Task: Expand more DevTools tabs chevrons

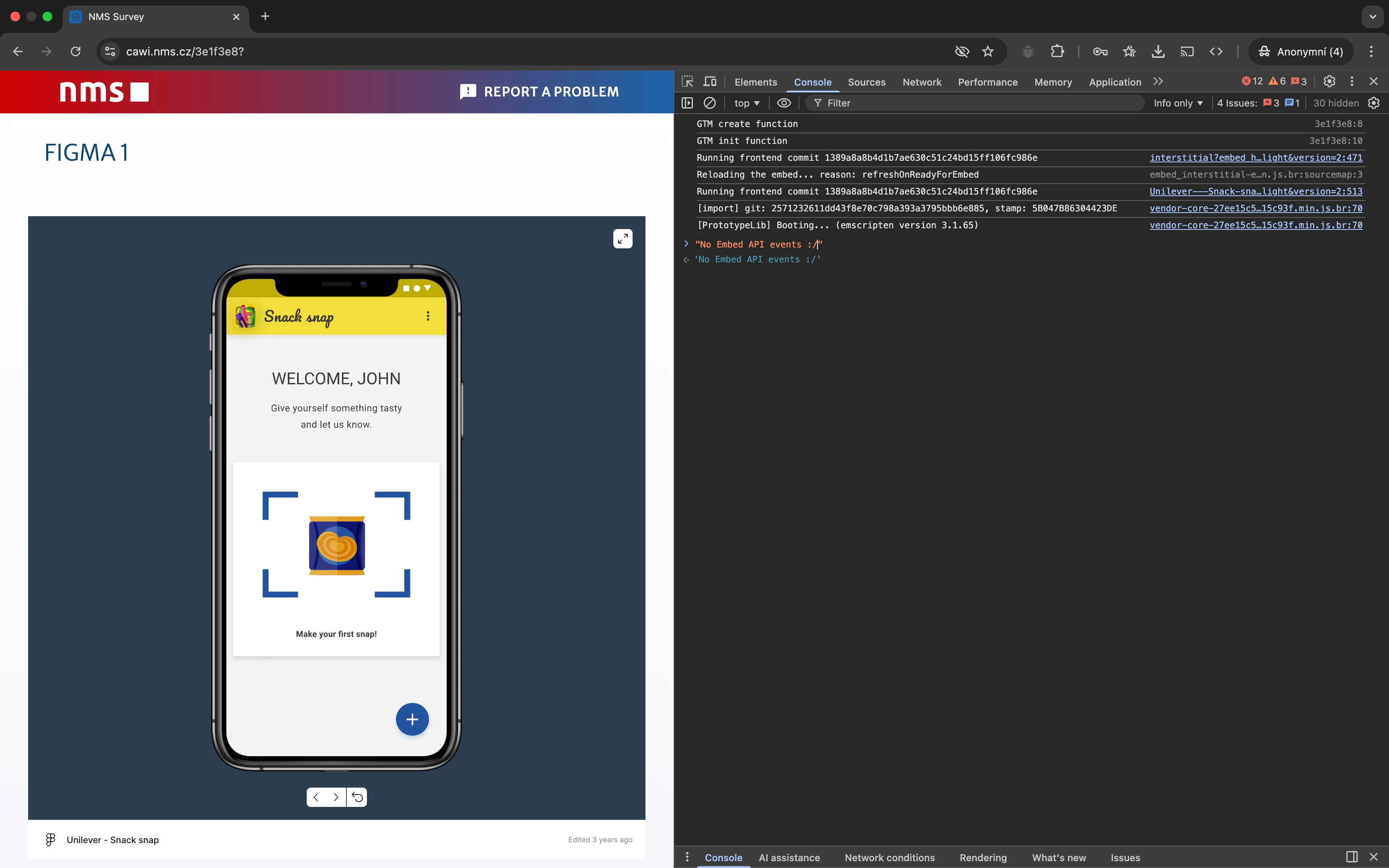Action: tap(1158, 82)
